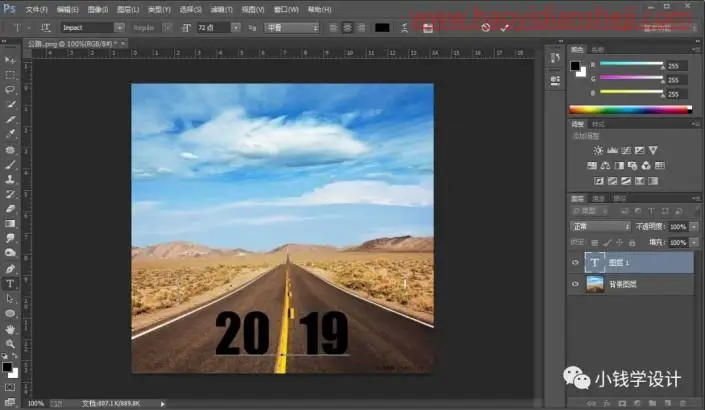Viewport: 705px width, 410px height.
Task: Select the Spot Healing Brush tool
Action: coord(10,150)
